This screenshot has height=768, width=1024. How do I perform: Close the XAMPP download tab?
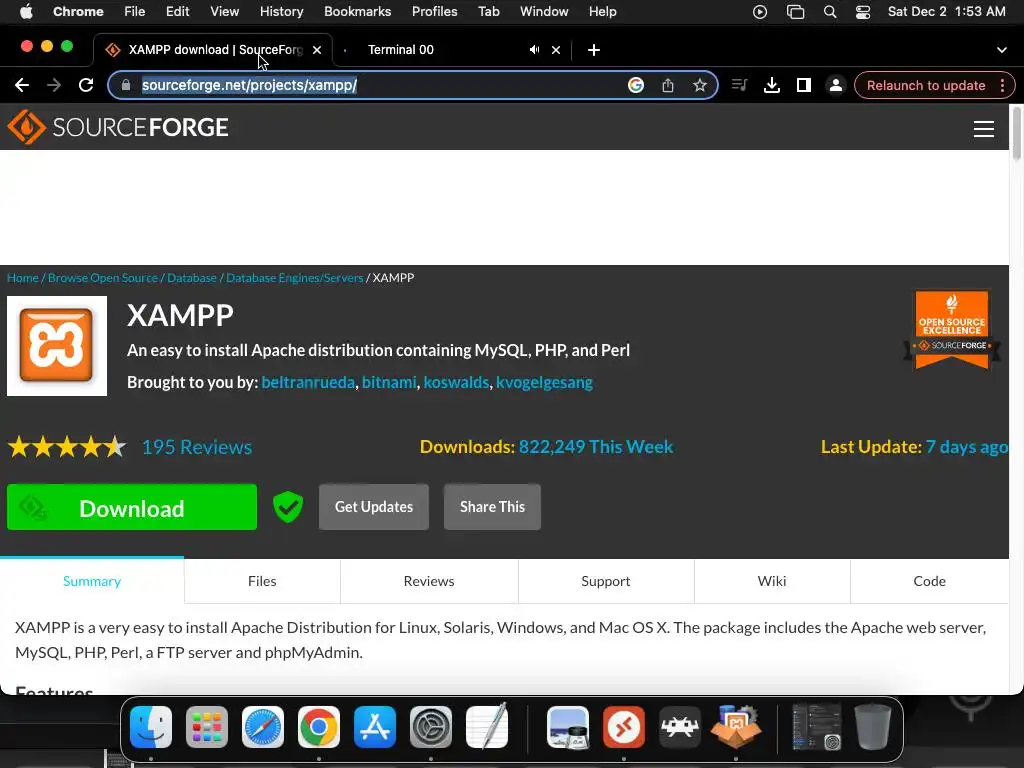click(x=317, y=50)
